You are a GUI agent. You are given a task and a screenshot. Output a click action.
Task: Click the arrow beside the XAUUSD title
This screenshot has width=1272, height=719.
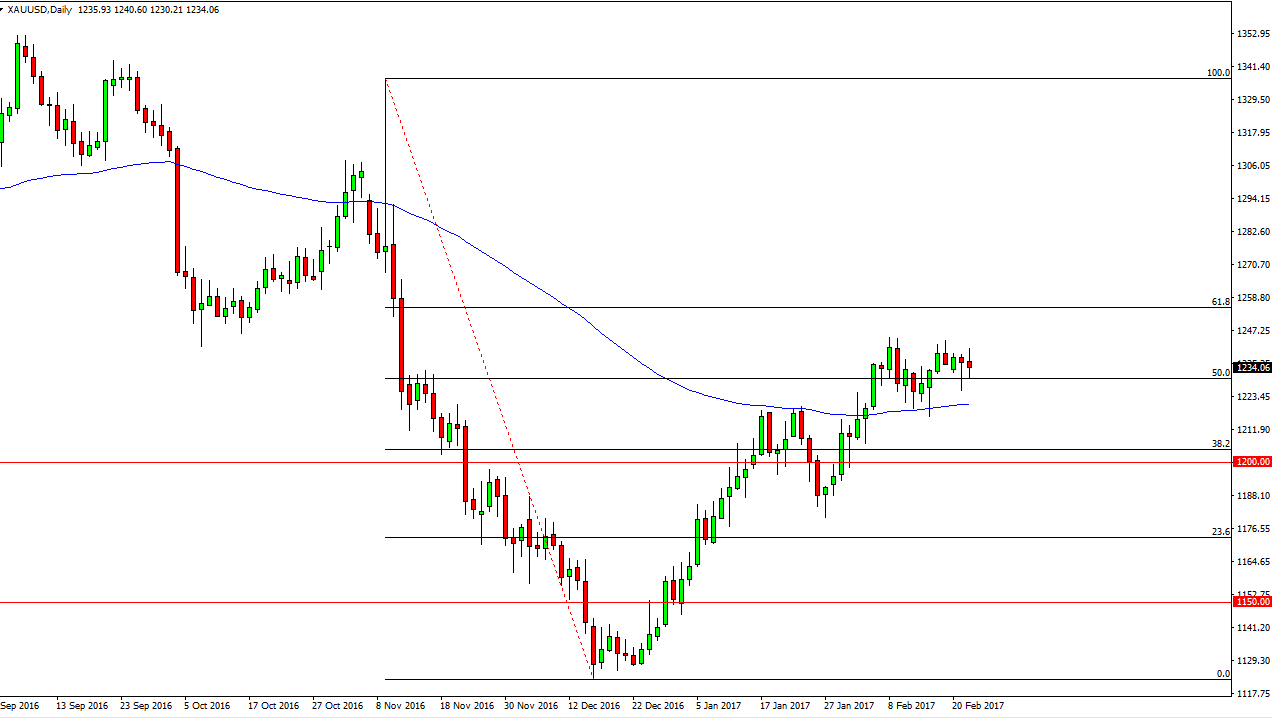(3, 9)
